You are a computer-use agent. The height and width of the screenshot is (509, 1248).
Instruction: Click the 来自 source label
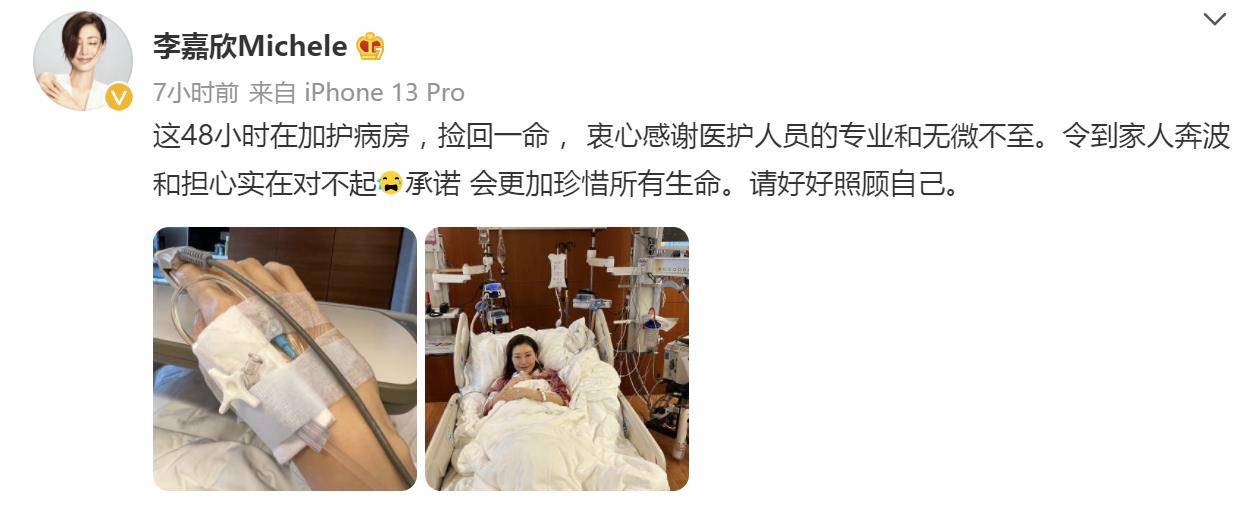(x=272, y=93)
